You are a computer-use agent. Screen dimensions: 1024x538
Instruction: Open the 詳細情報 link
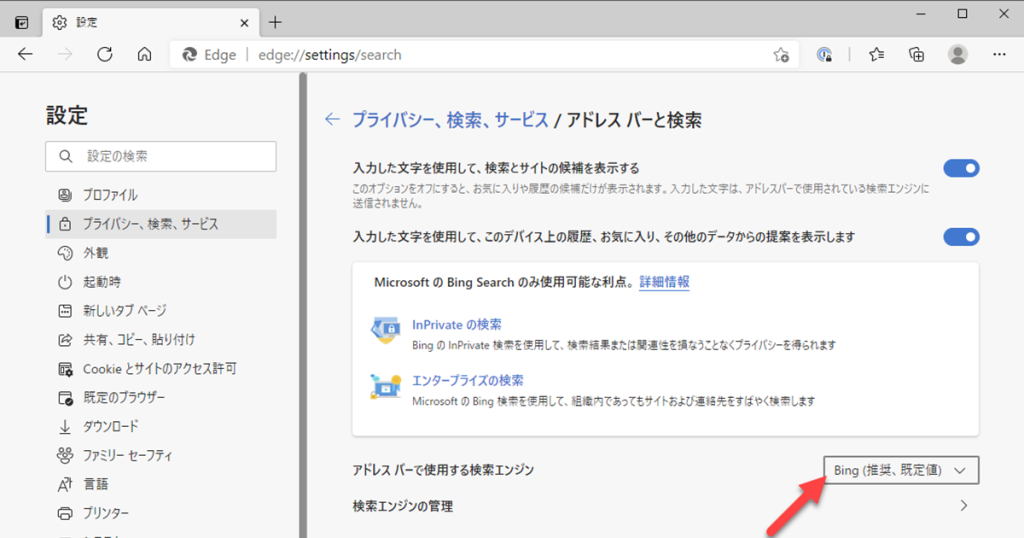pos(664,282)
